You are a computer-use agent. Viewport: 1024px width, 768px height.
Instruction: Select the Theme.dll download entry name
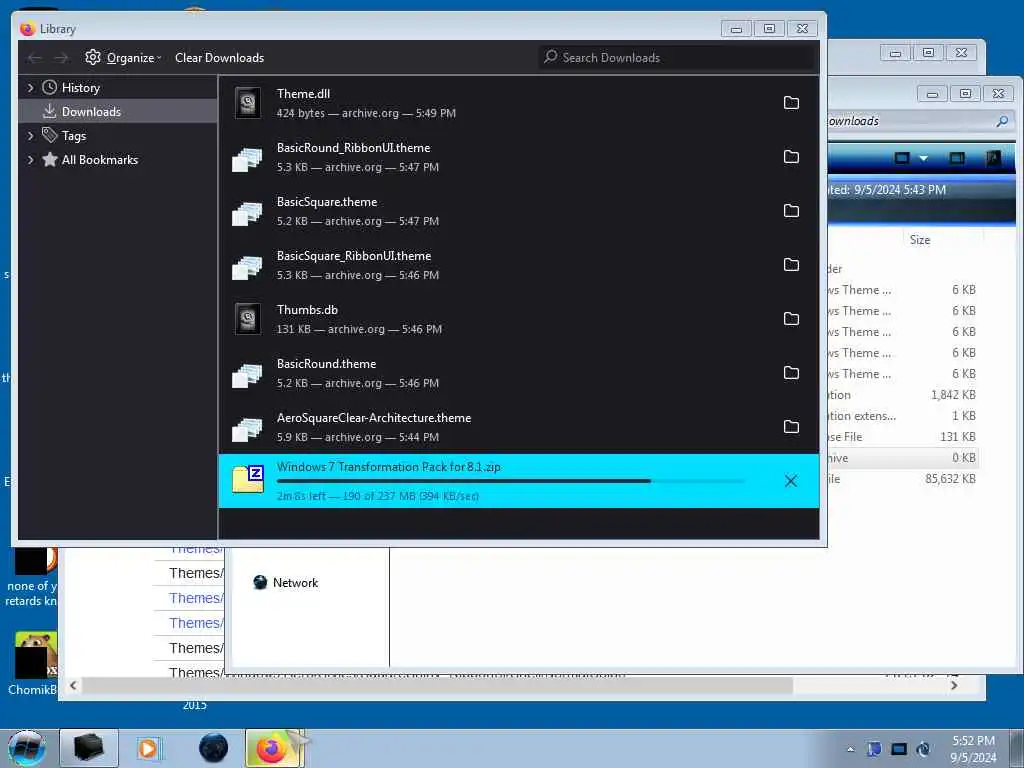[303, 93]
